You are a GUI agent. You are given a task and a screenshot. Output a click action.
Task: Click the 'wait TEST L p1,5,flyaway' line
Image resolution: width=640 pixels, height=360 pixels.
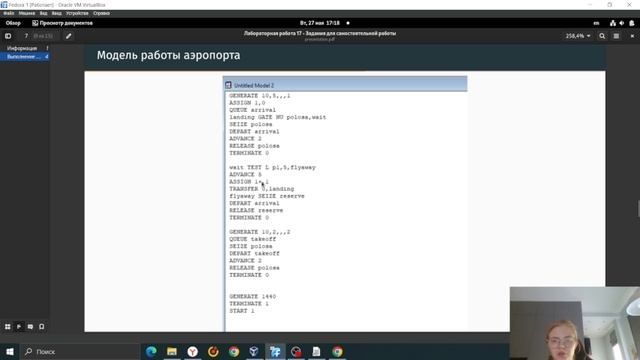[x=272, y=167]
